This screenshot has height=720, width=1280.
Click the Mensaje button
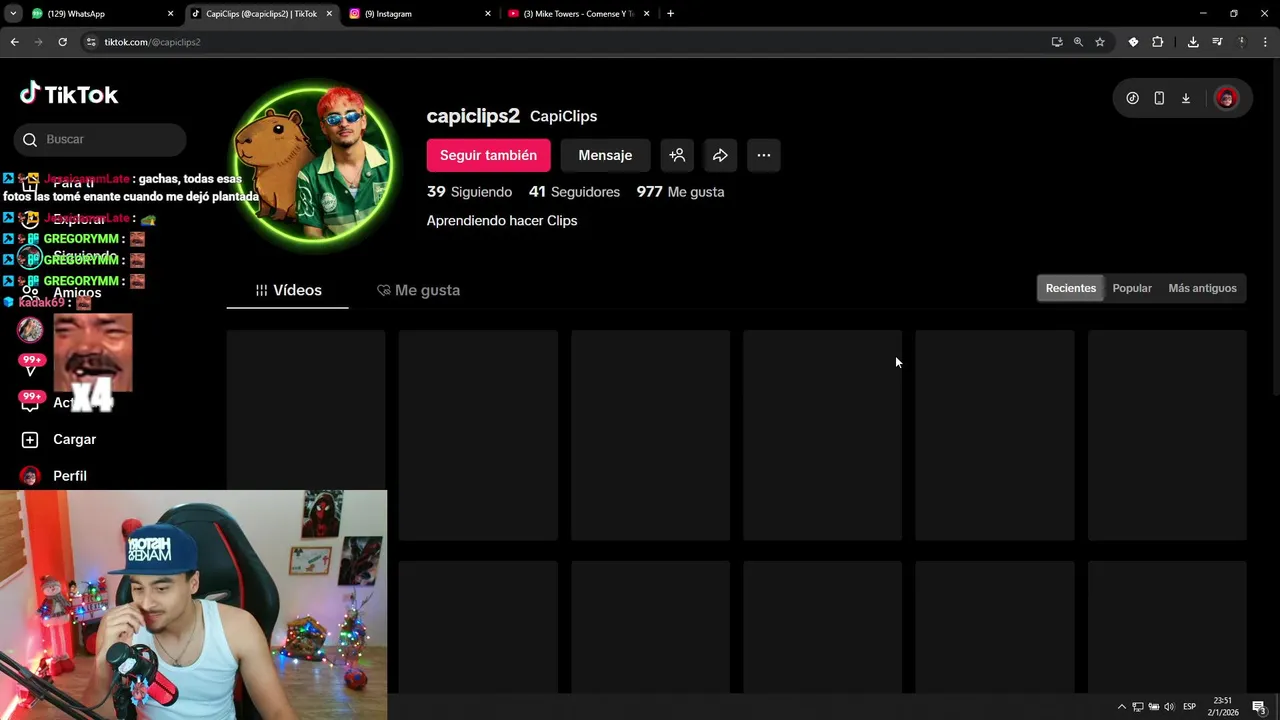605,155
